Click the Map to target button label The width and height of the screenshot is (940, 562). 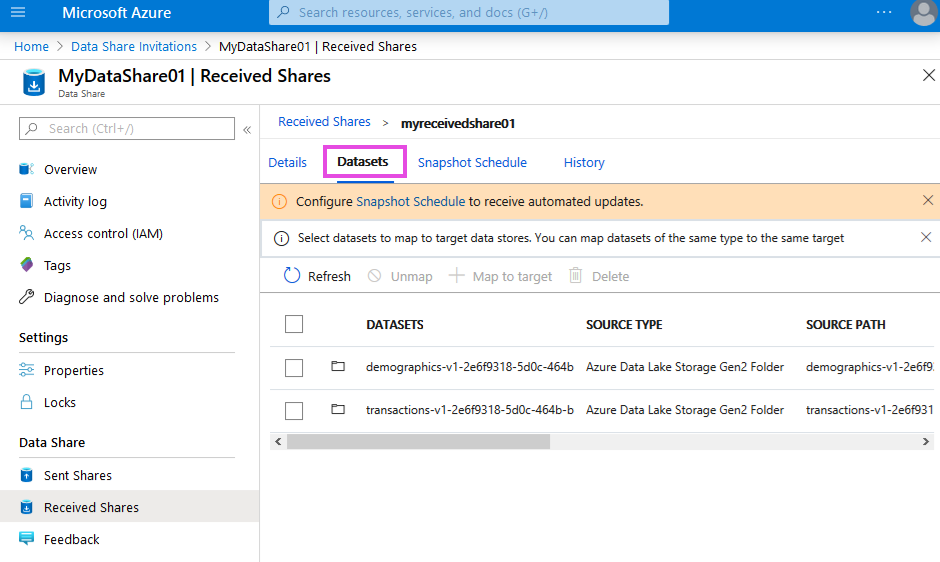[513, 276]
